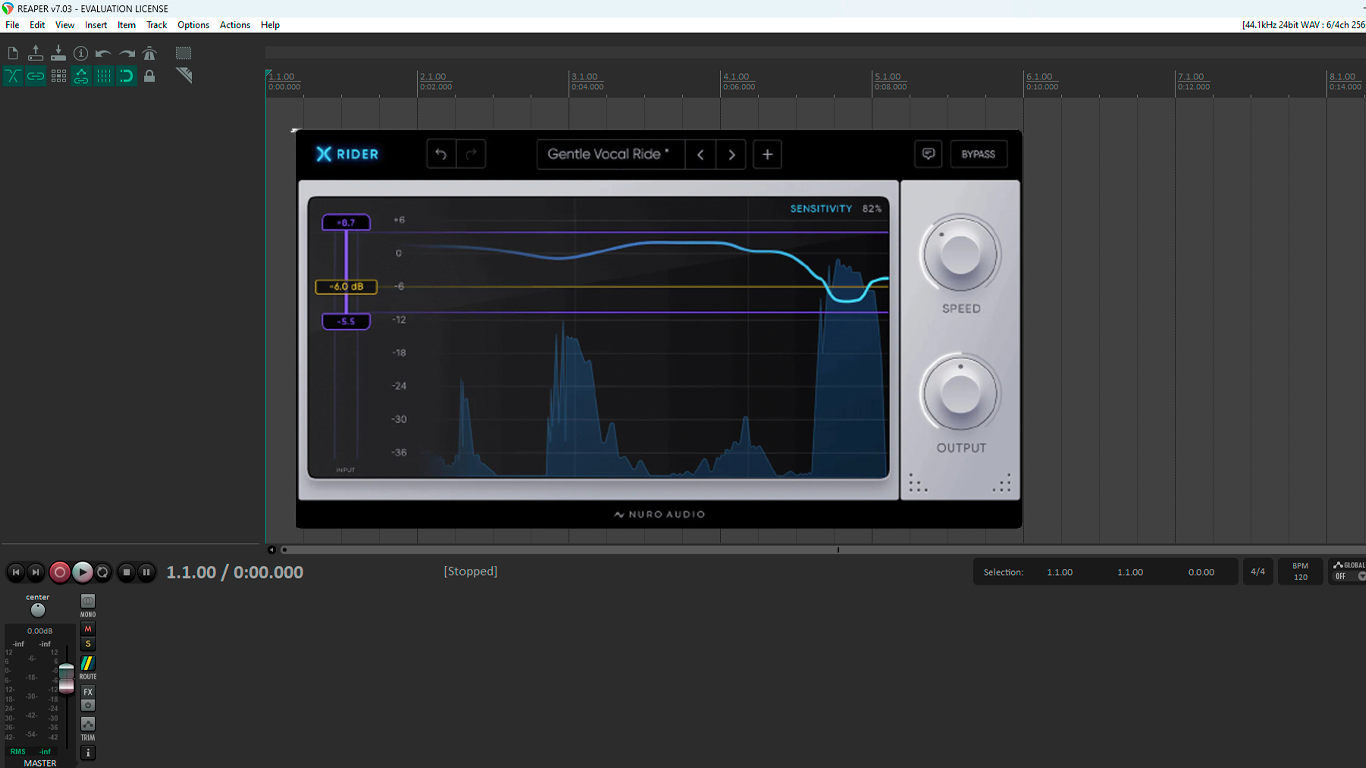Toggle snapping via the magnet icon
Screen dimensions: 1366x768
click(x=127, y=76)
